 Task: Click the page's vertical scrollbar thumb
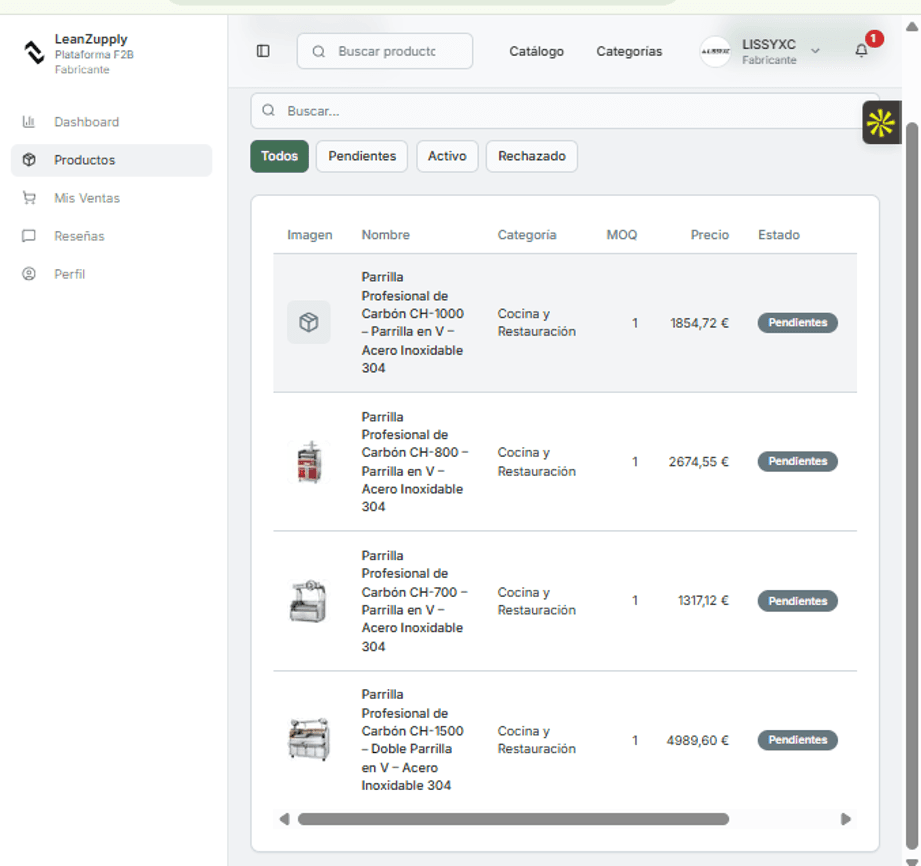912,488
